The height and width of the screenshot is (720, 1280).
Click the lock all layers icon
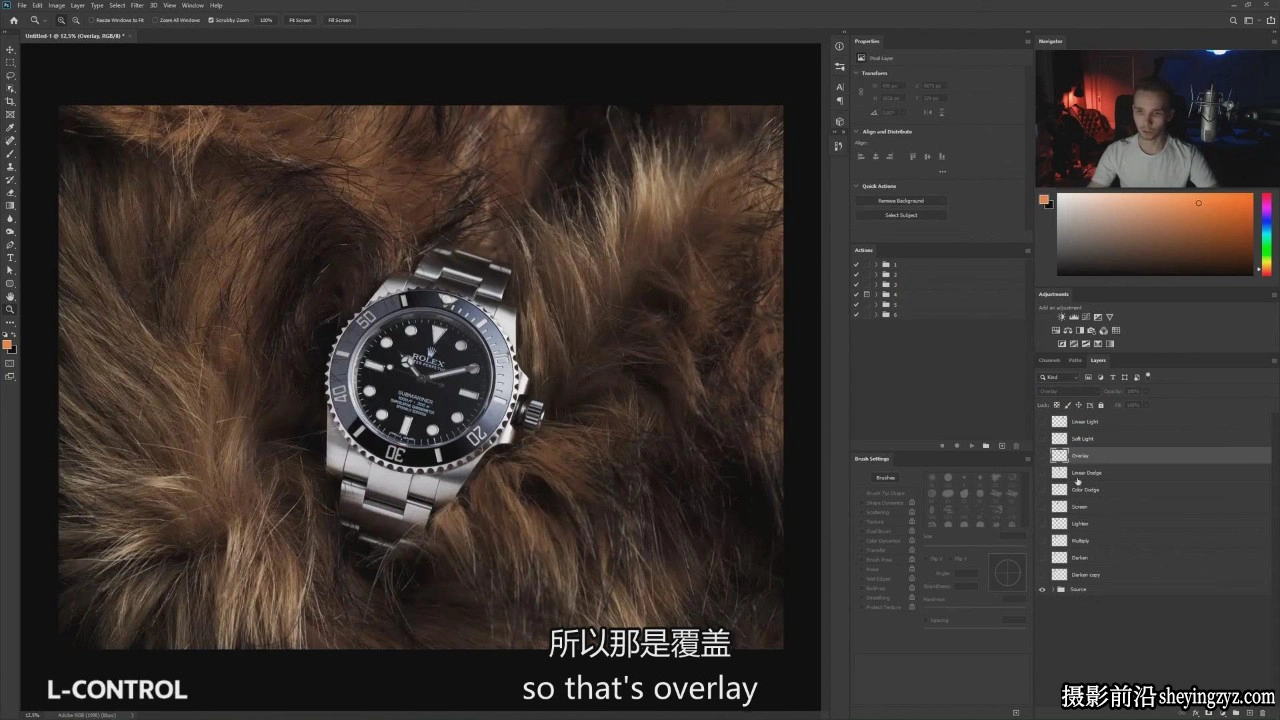(1101, 405)
